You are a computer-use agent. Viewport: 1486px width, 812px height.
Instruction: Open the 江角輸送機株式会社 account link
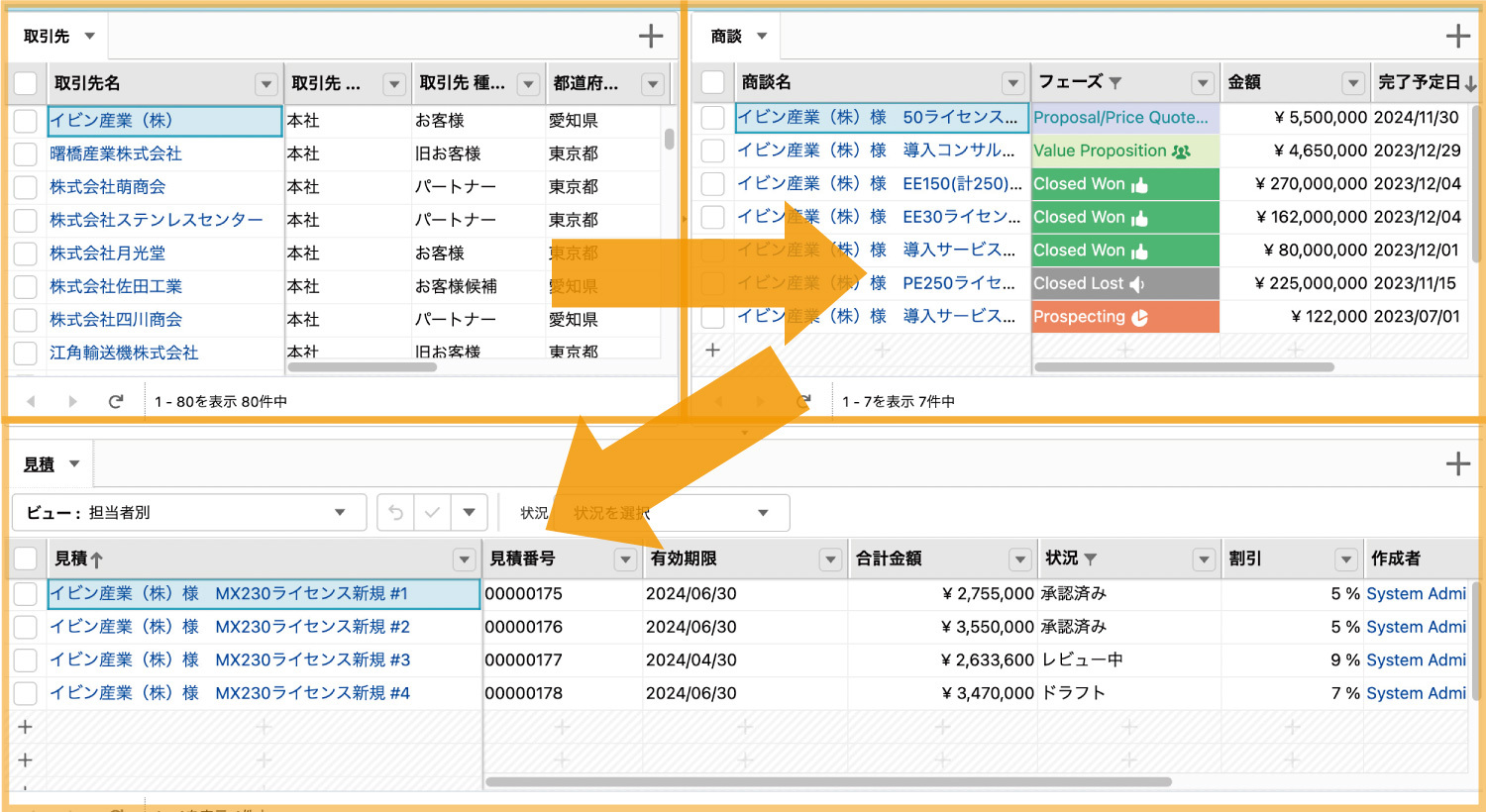point(124,353)
